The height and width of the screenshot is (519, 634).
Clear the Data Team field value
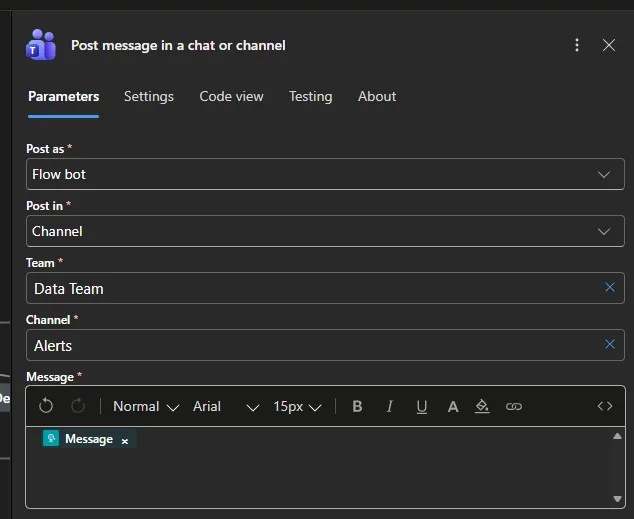609,288
